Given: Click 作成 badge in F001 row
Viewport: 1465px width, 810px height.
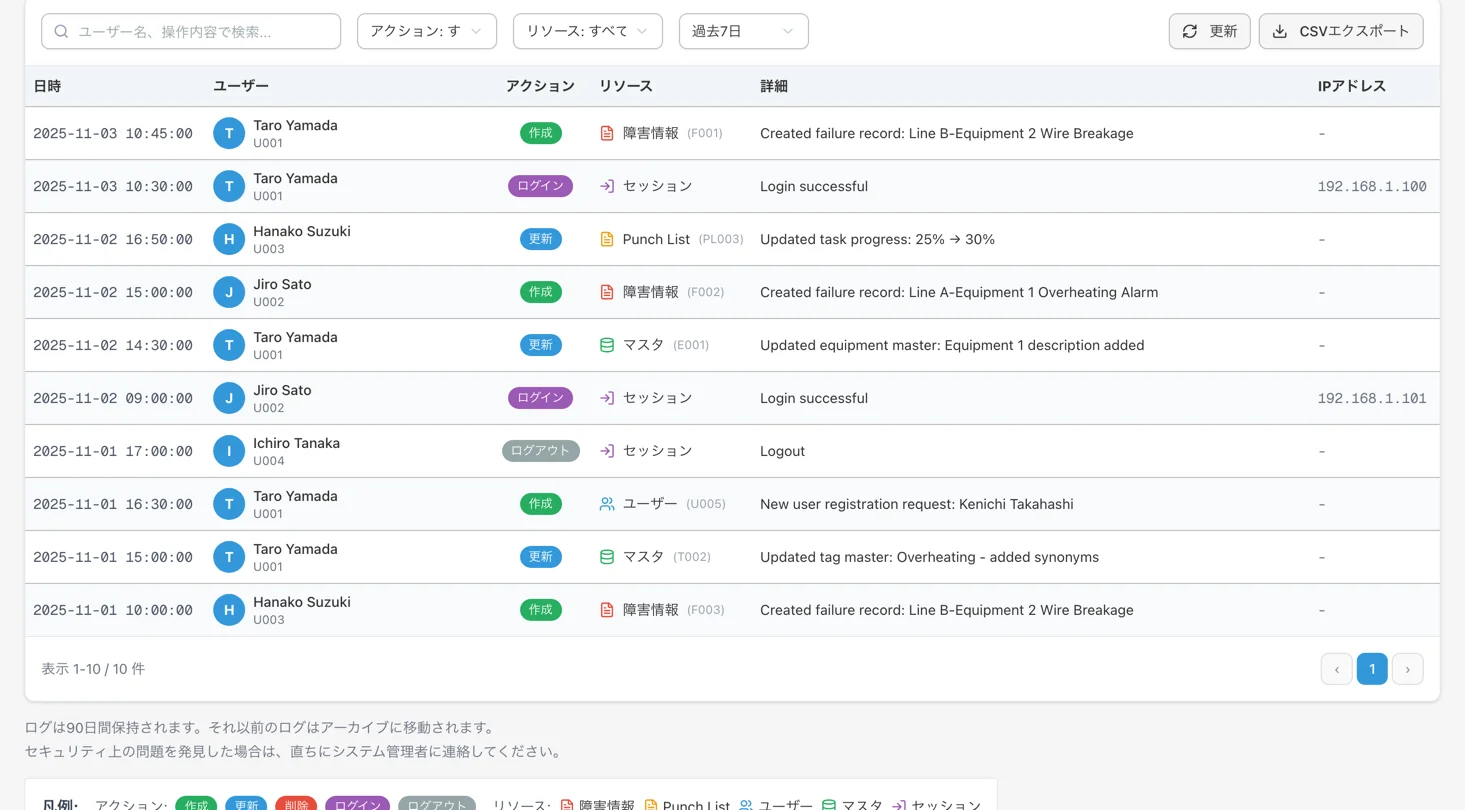Looking at the screenshot, I should pyautogui.click(x=541, y=133).
